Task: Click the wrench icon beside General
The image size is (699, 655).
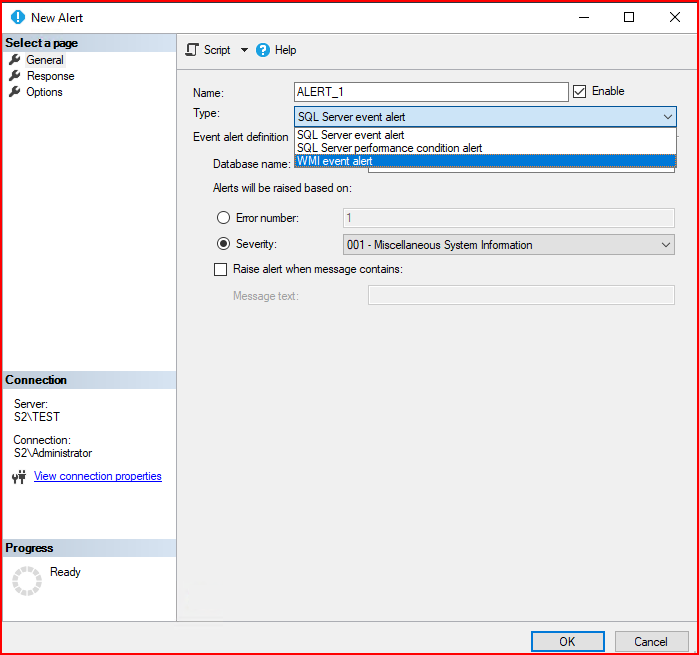Action: (x=15, y=59)
